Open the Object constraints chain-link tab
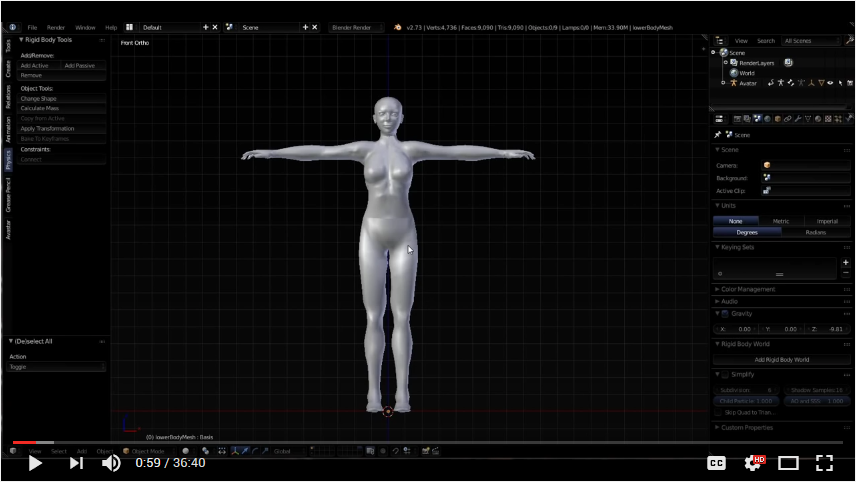Image resolution: width=856 pixels, height=482 pixels. click(787, 119)
